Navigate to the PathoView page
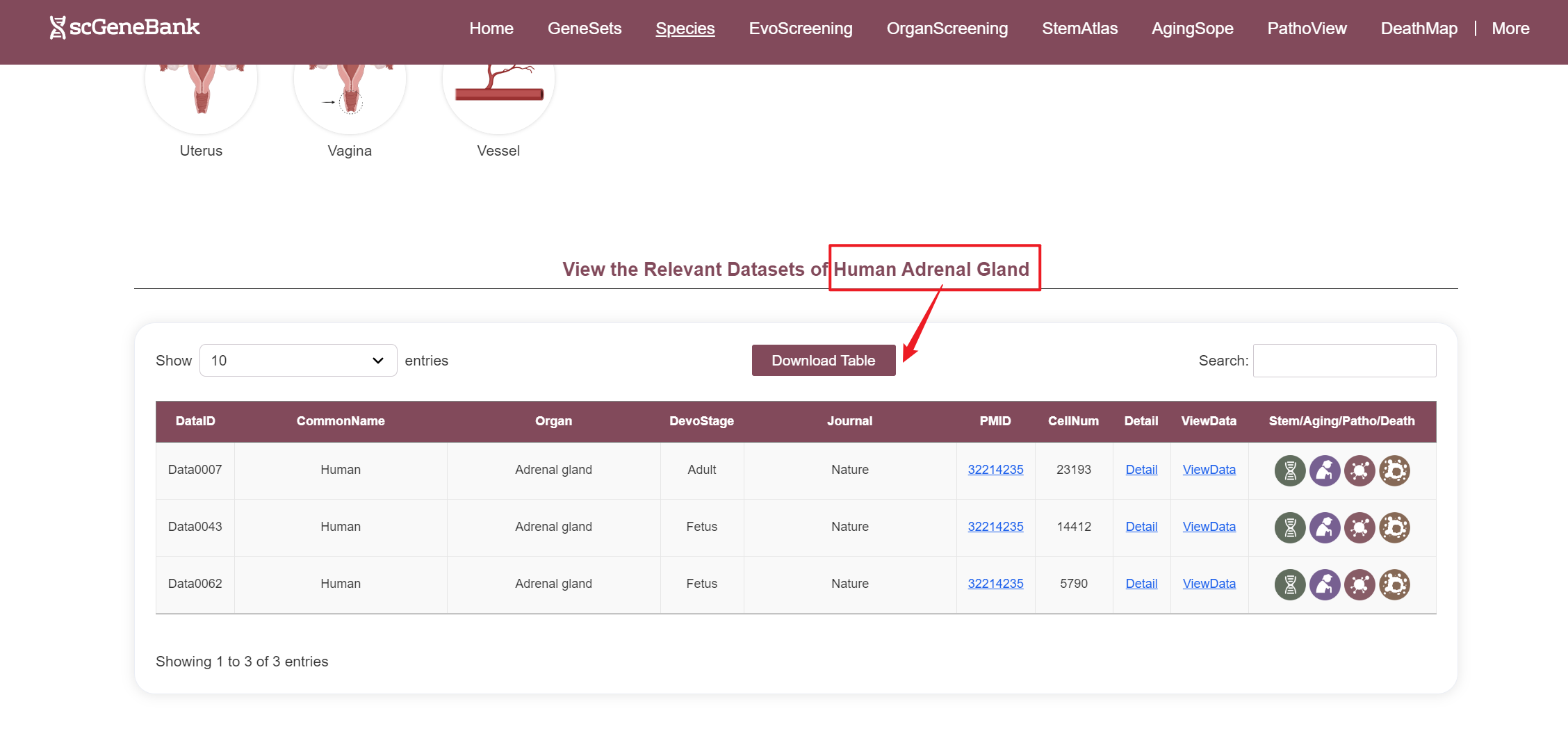The width and height of the screenshot is (1568, 738). (1307, 28)
